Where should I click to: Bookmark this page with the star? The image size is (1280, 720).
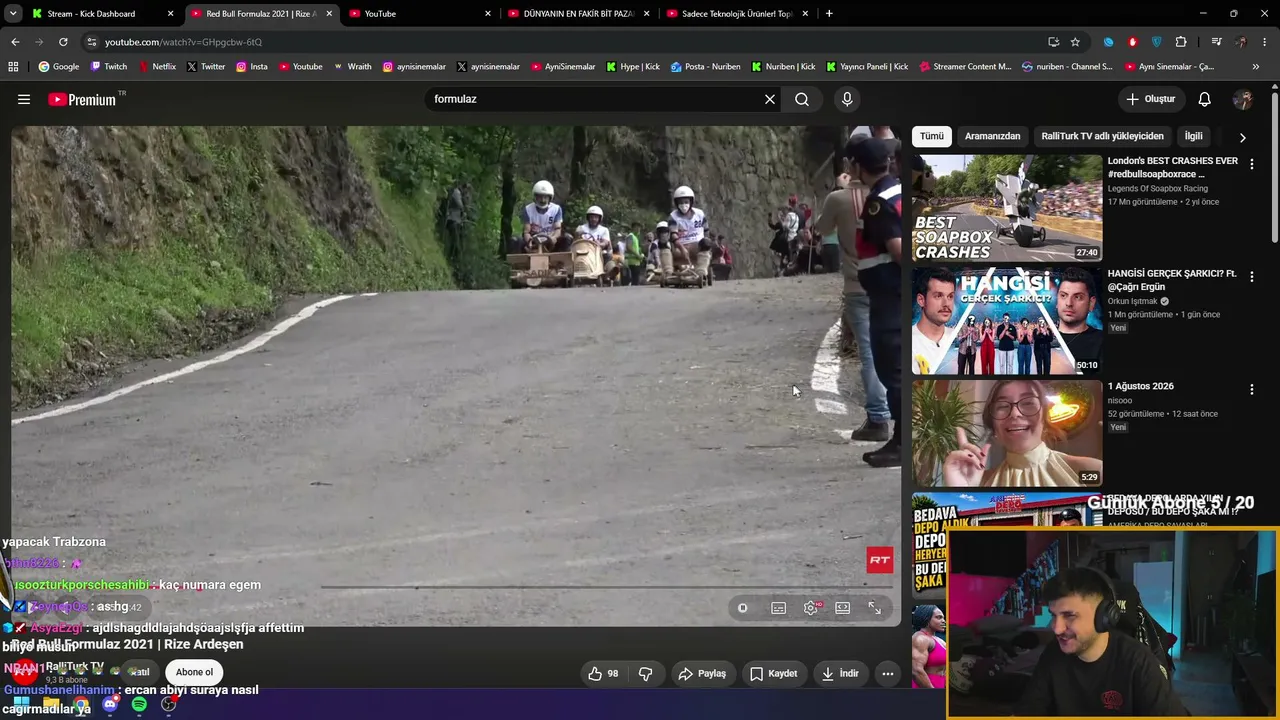(x=1075, y=42)
